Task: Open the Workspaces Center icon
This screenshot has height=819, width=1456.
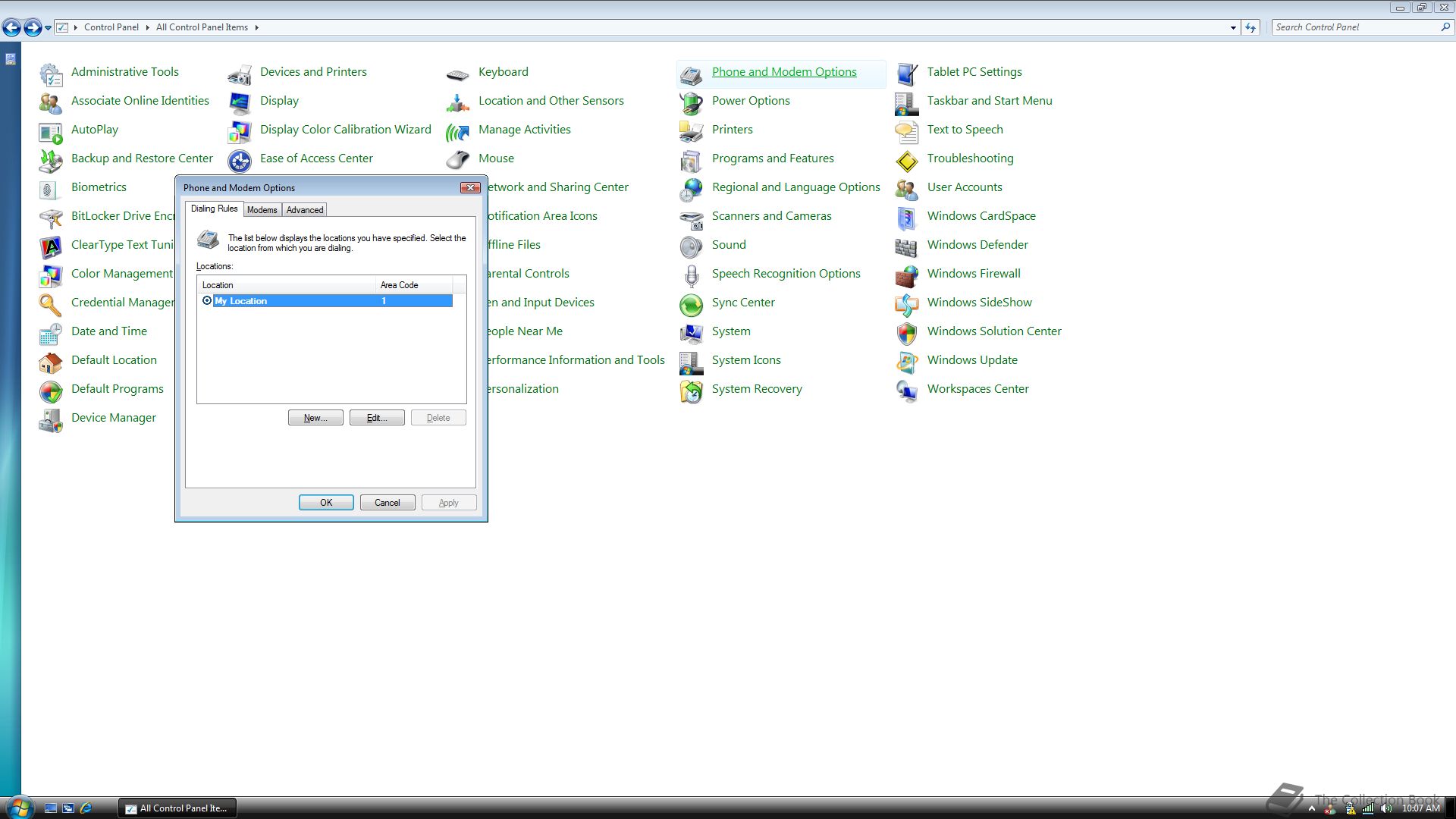Action: click(x=907, y=391)
